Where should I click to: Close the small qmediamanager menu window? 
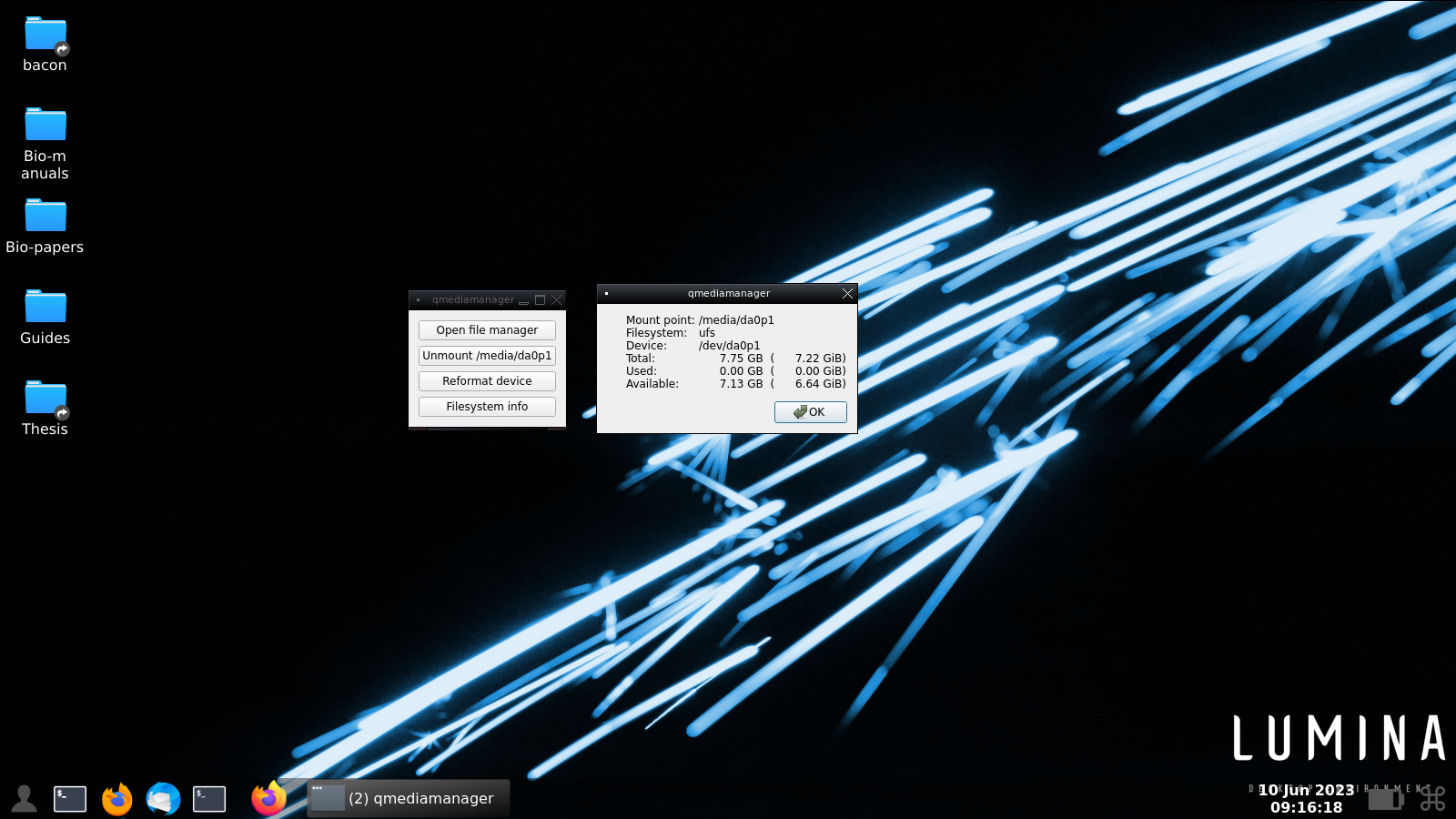557,299
